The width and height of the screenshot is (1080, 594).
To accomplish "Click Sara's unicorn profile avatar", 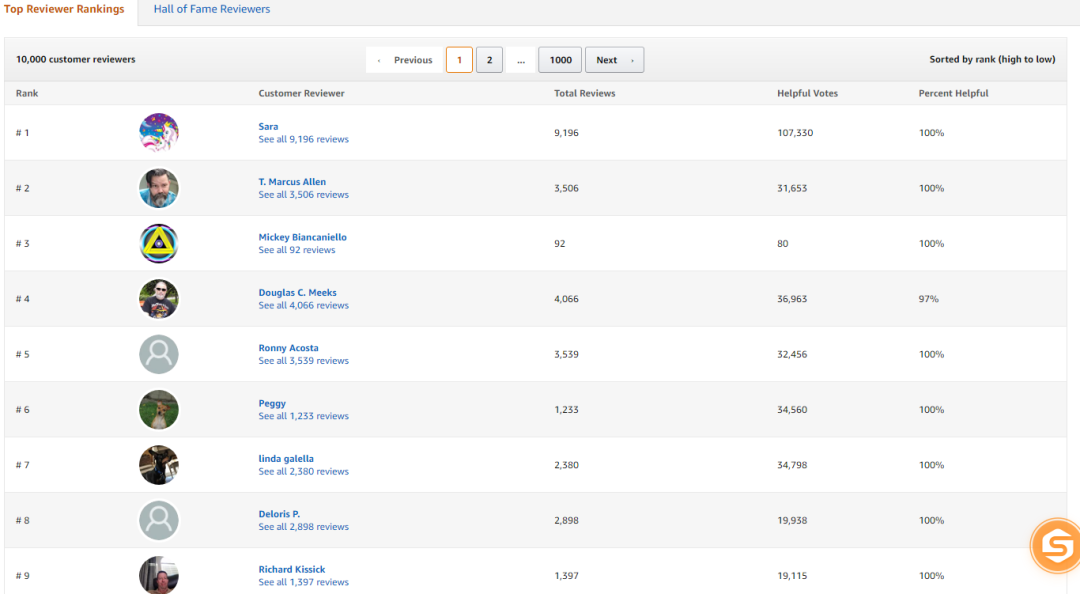I will 158,133.
